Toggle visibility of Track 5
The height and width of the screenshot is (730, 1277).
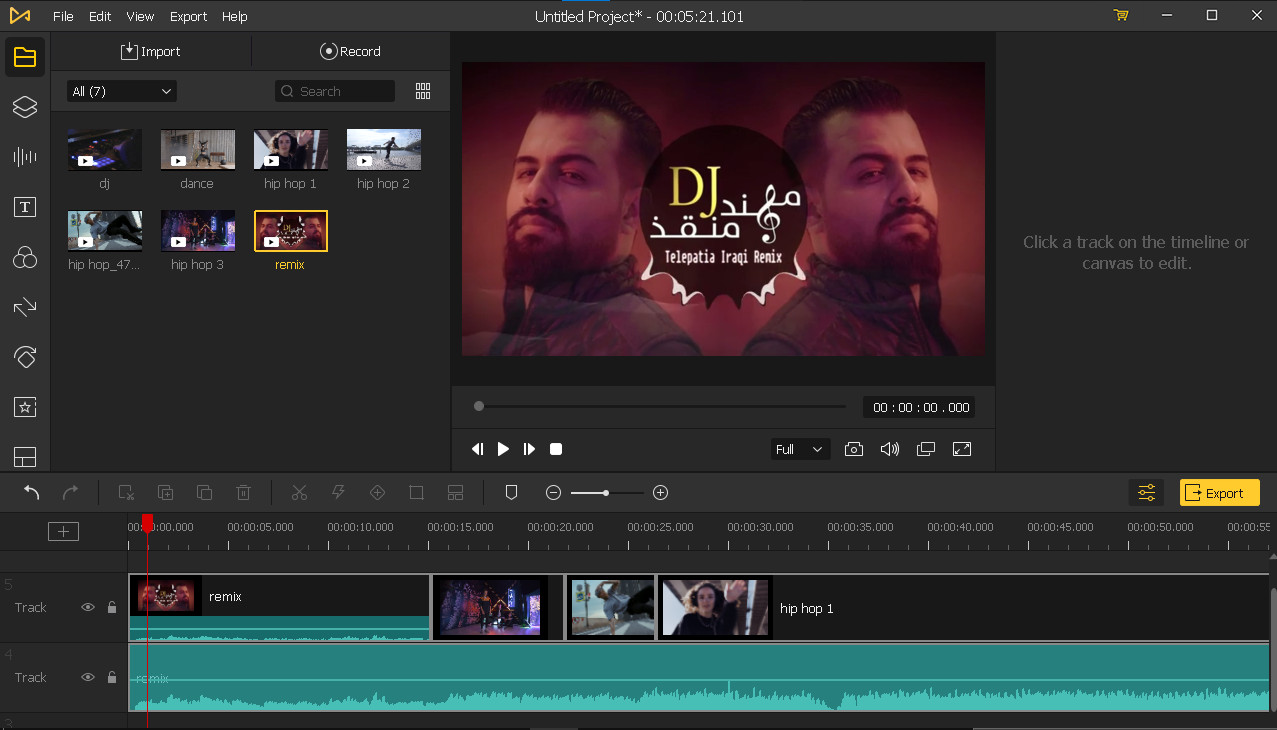tap(87, 607)
